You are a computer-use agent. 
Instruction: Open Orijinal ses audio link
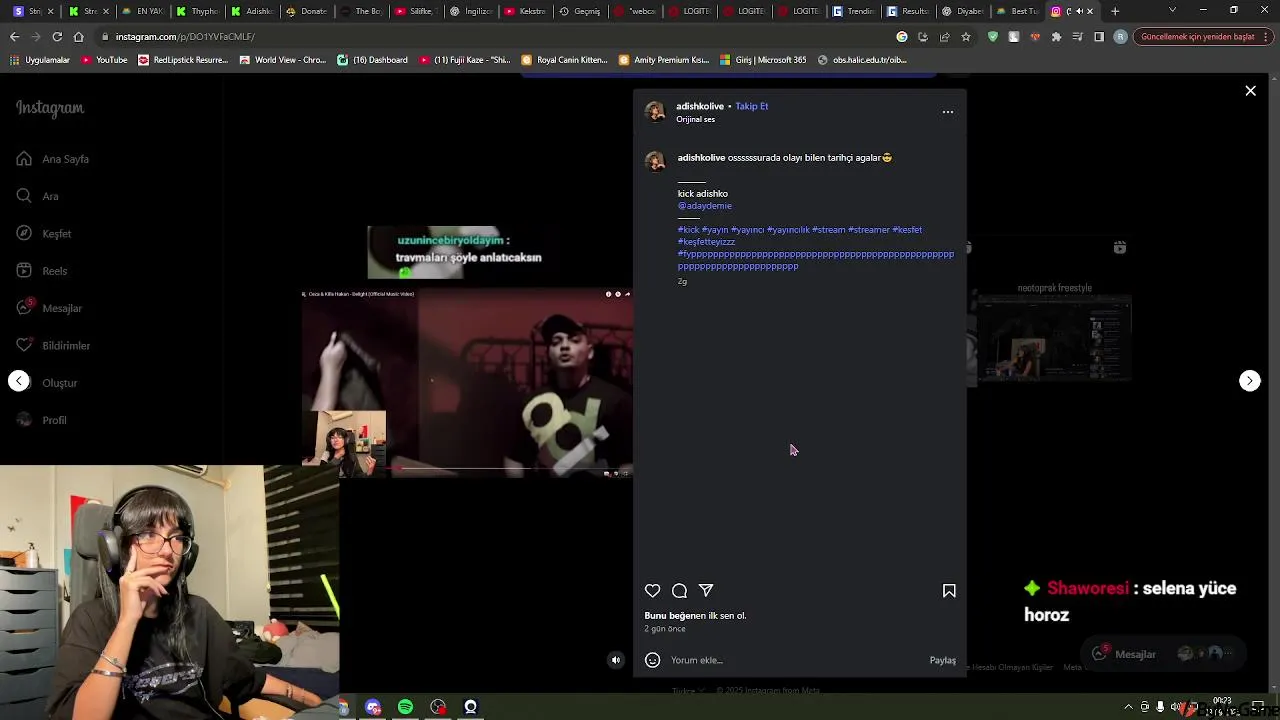(x=695, y=120)
